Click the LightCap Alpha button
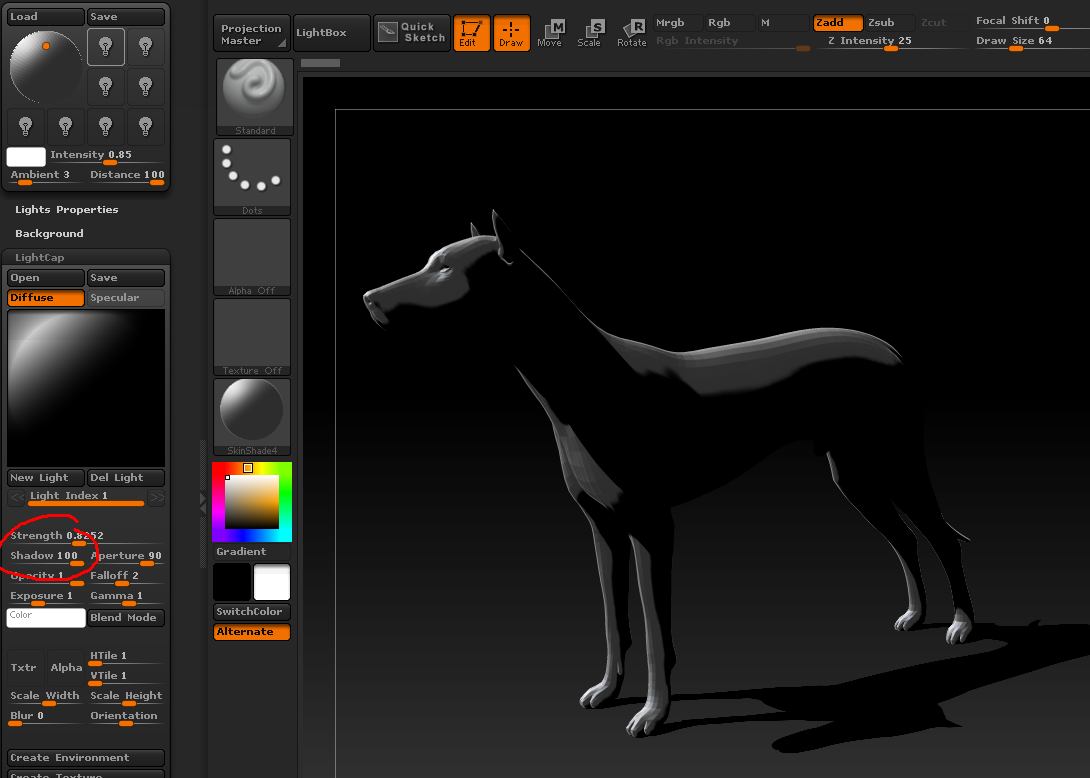 (66, 667)
